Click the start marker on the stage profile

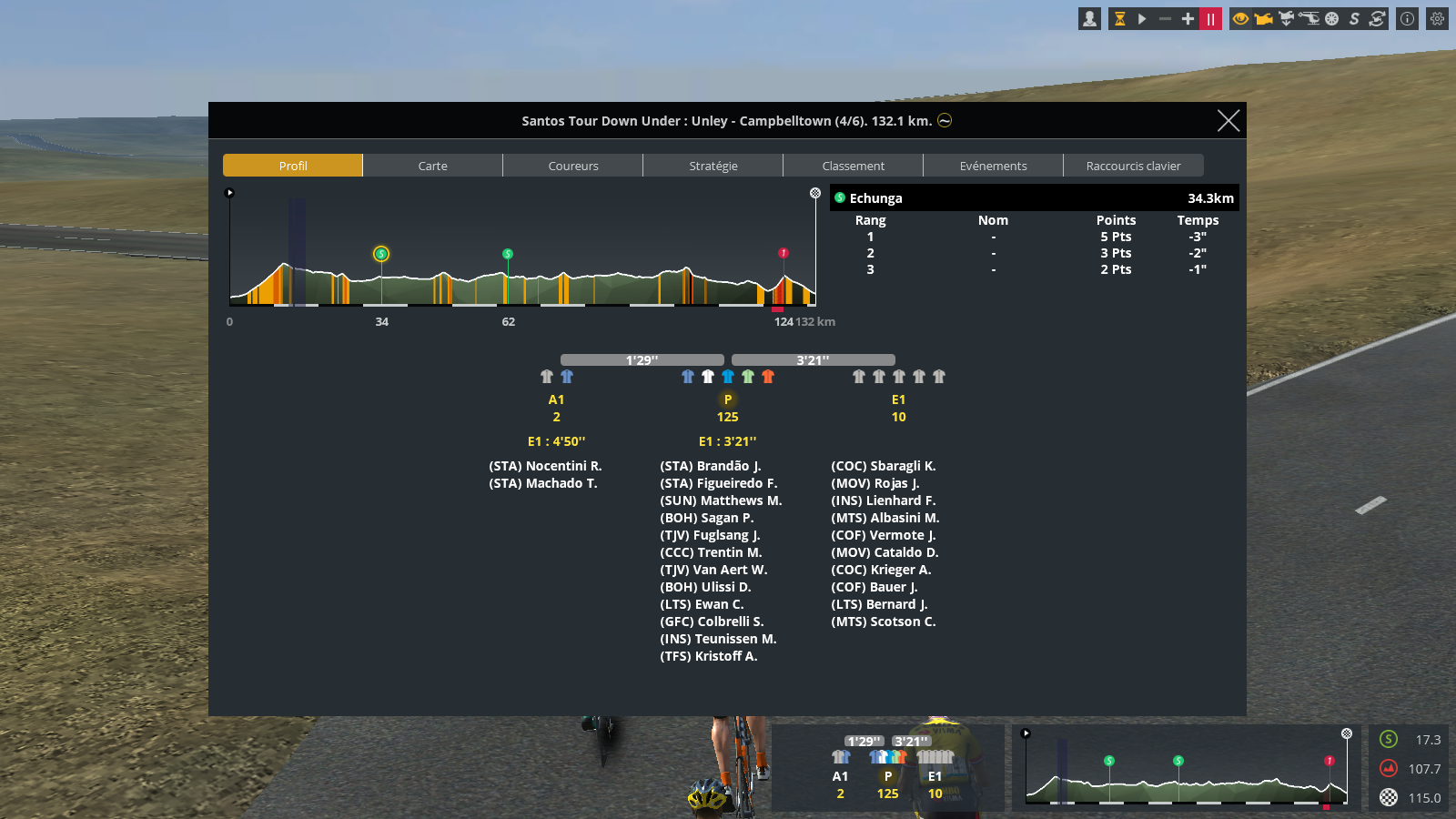click(229, 193)
